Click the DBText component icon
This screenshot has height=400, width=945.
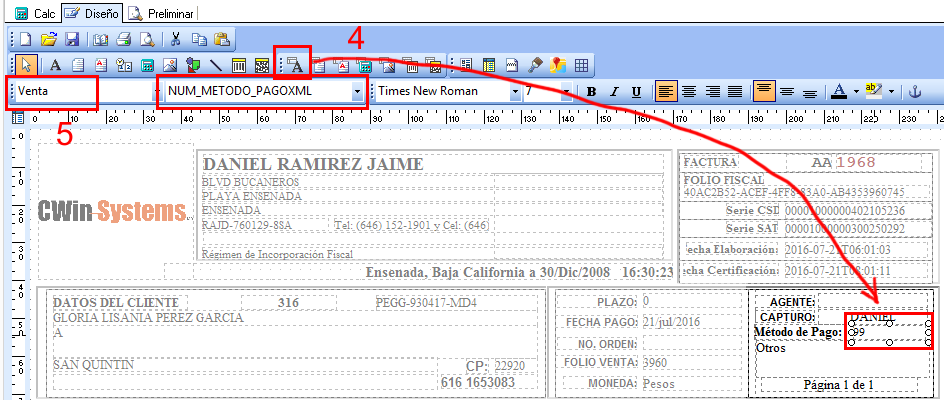click(295, 65)
